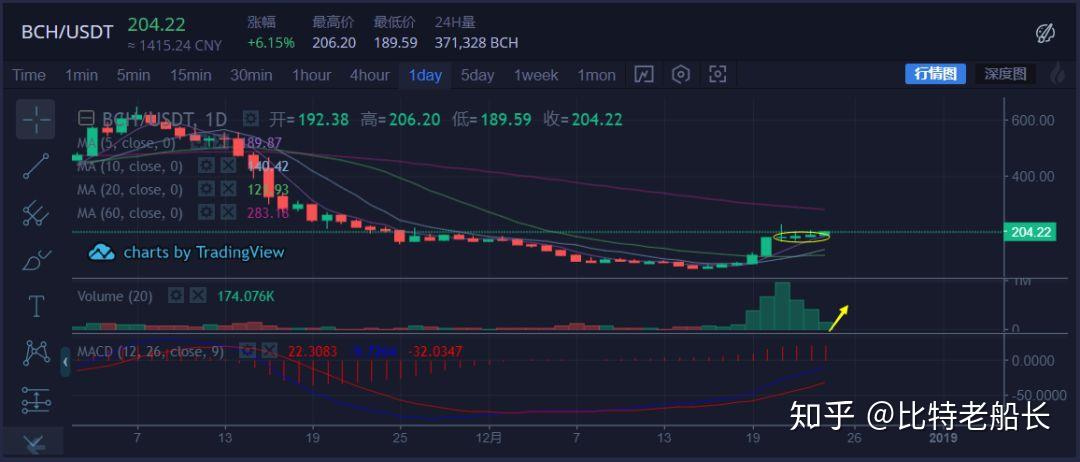This screenshot has height=462, width=1080.
Task: Open the XABCD pattern tool
Action: (36, 353)
